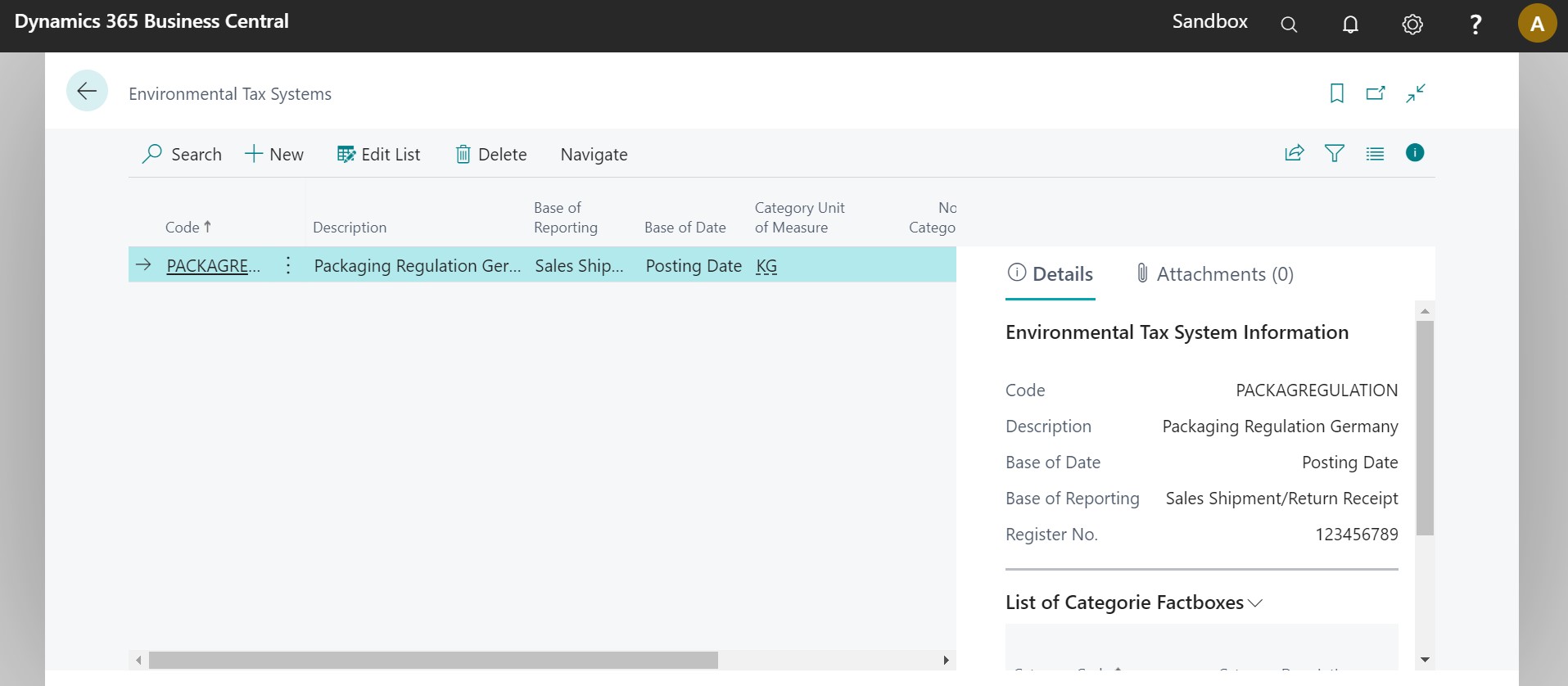The image size is (1568, 686).
Task: Click the share icon
Action: [x=1294, y=153]
